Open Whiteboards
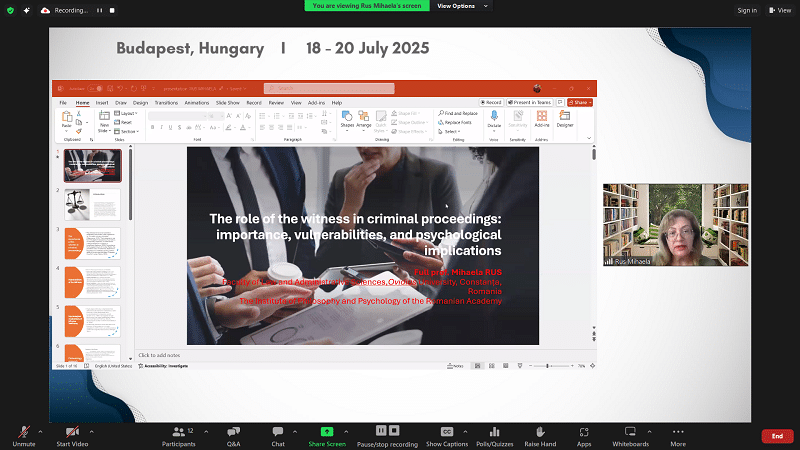The height and width of the screenshot is (450, 800). coord(630,434)
